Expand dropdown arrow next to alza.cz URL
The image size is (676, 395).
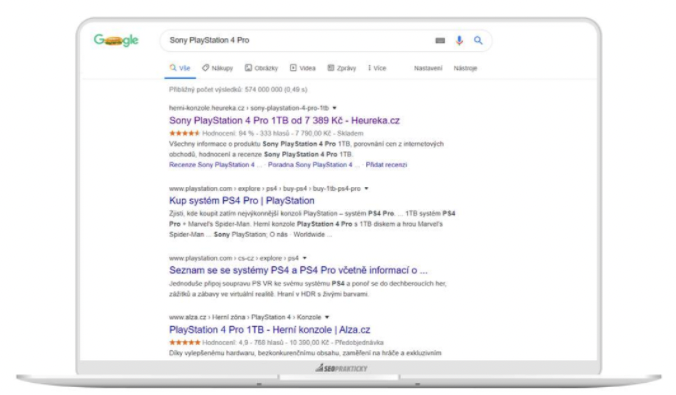click(327, 317)
